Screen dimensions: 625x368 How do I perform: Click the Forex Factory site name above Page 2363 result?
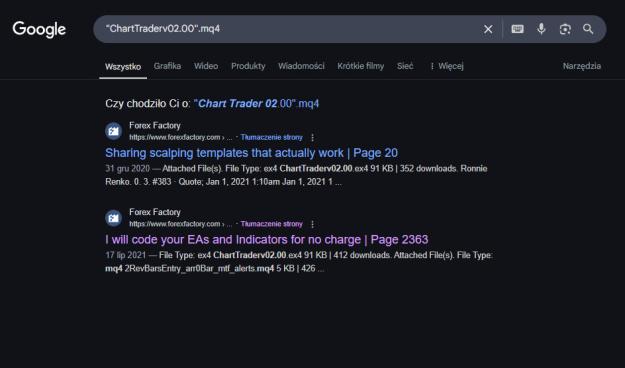[x=155, y=212]
